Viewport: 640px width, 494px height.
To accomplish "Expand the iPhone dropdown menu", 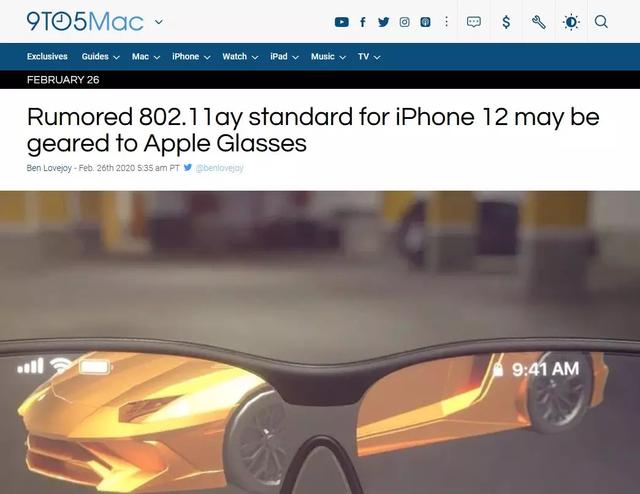I will pyautogui.click(x=191, y=56).
